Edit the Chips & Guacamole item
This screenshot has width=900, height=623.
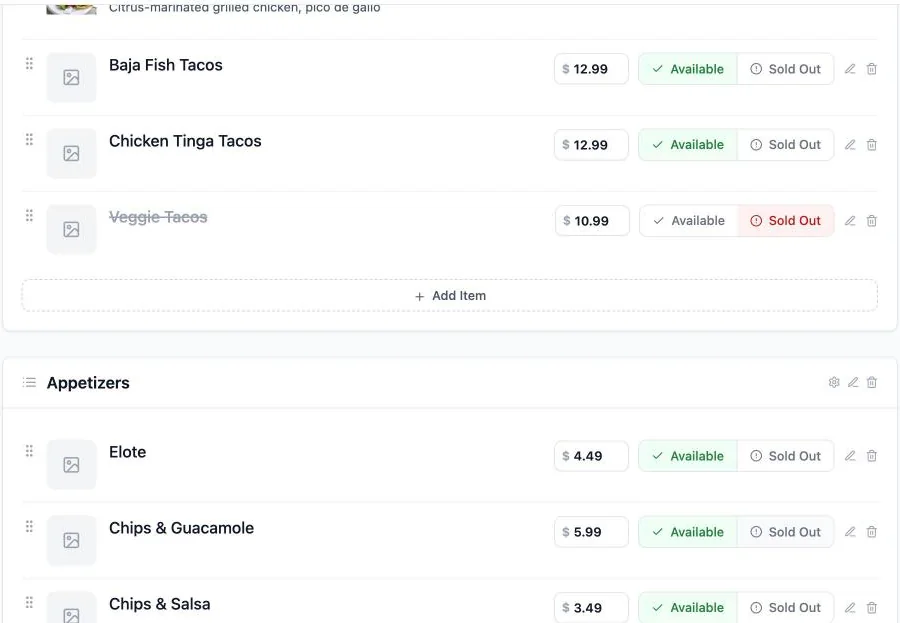pyautogui.click(x=850, y=532)
